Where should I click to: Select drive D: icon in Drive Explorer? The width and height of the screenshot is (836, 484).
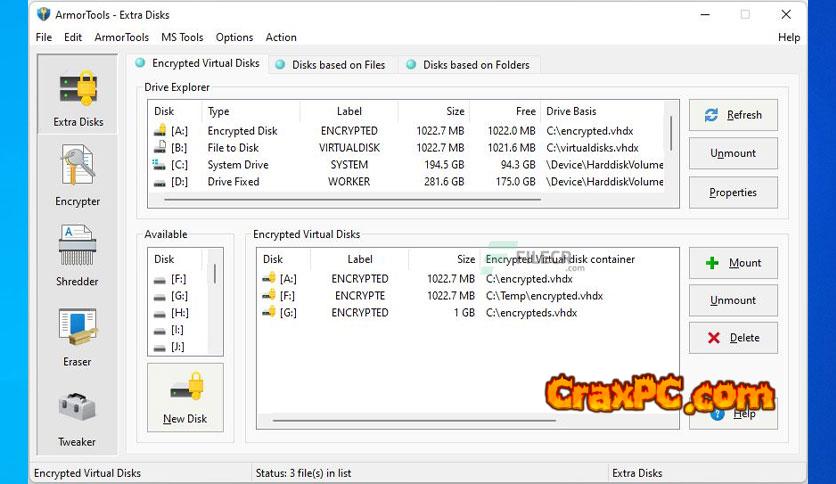[159, 183]
